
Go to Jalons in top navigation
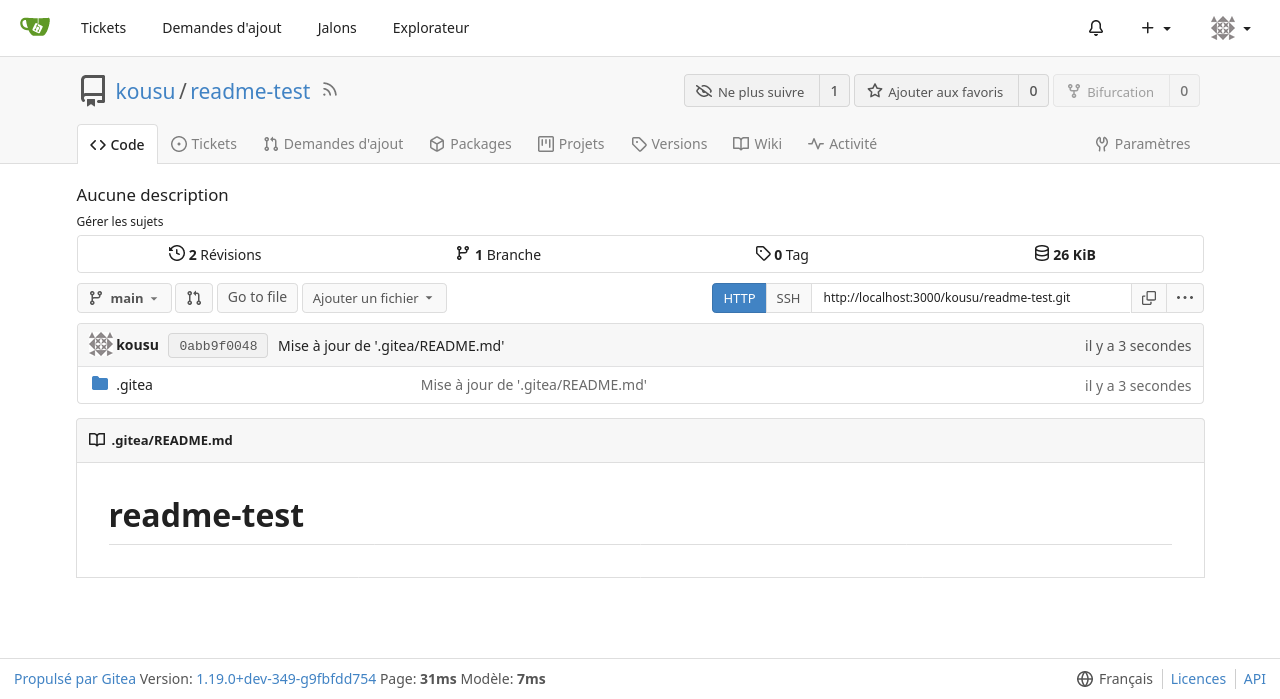tap(337, 28)
